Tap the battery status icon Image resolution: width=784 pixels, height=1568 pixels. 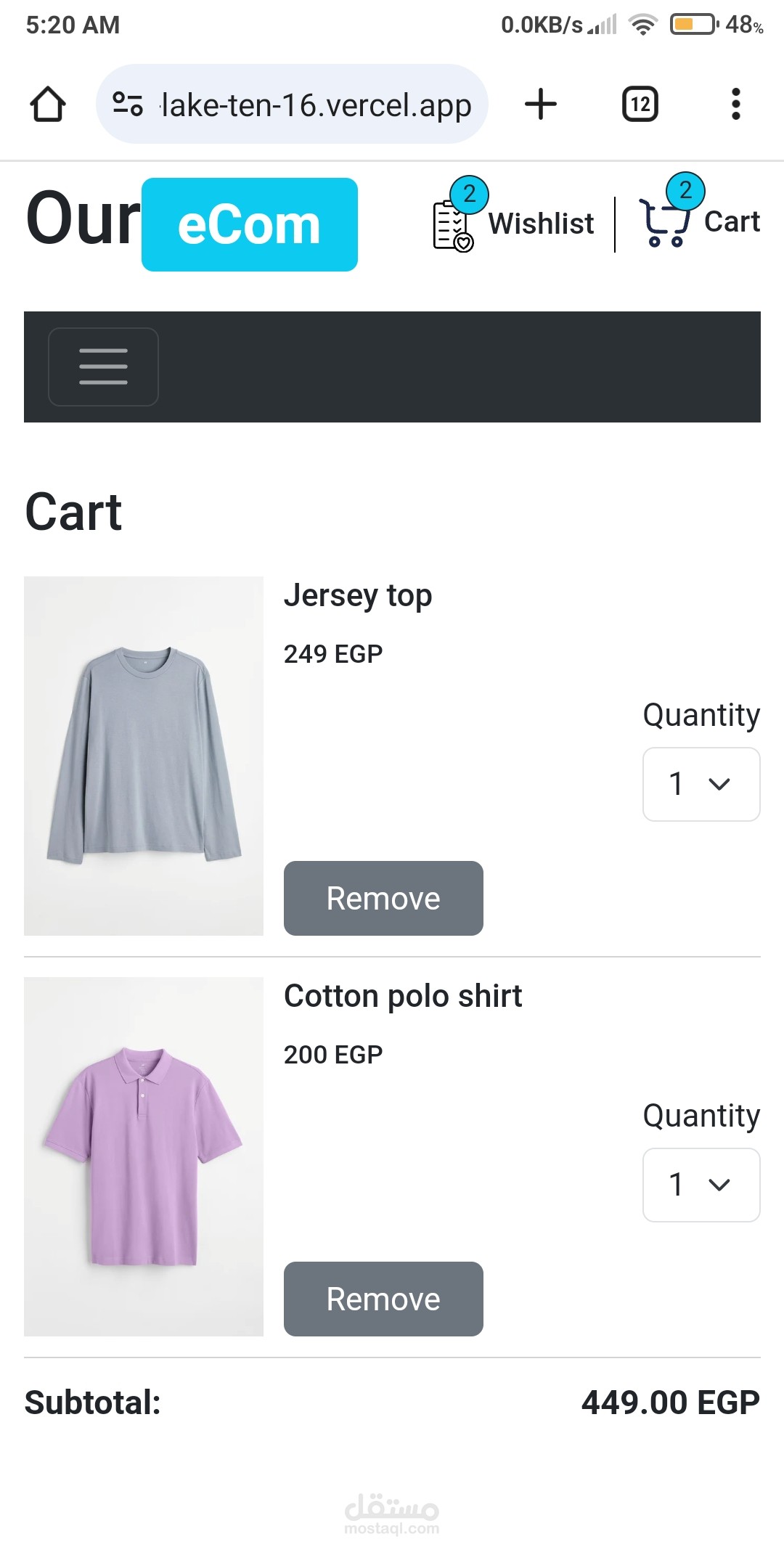click(693, 25)
